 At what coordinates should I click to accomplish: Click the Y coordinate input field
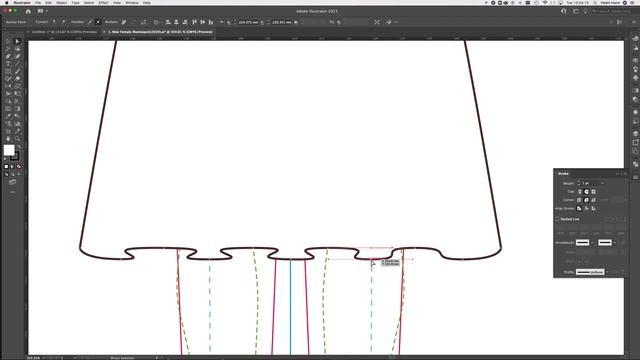(x=282, y=22)
